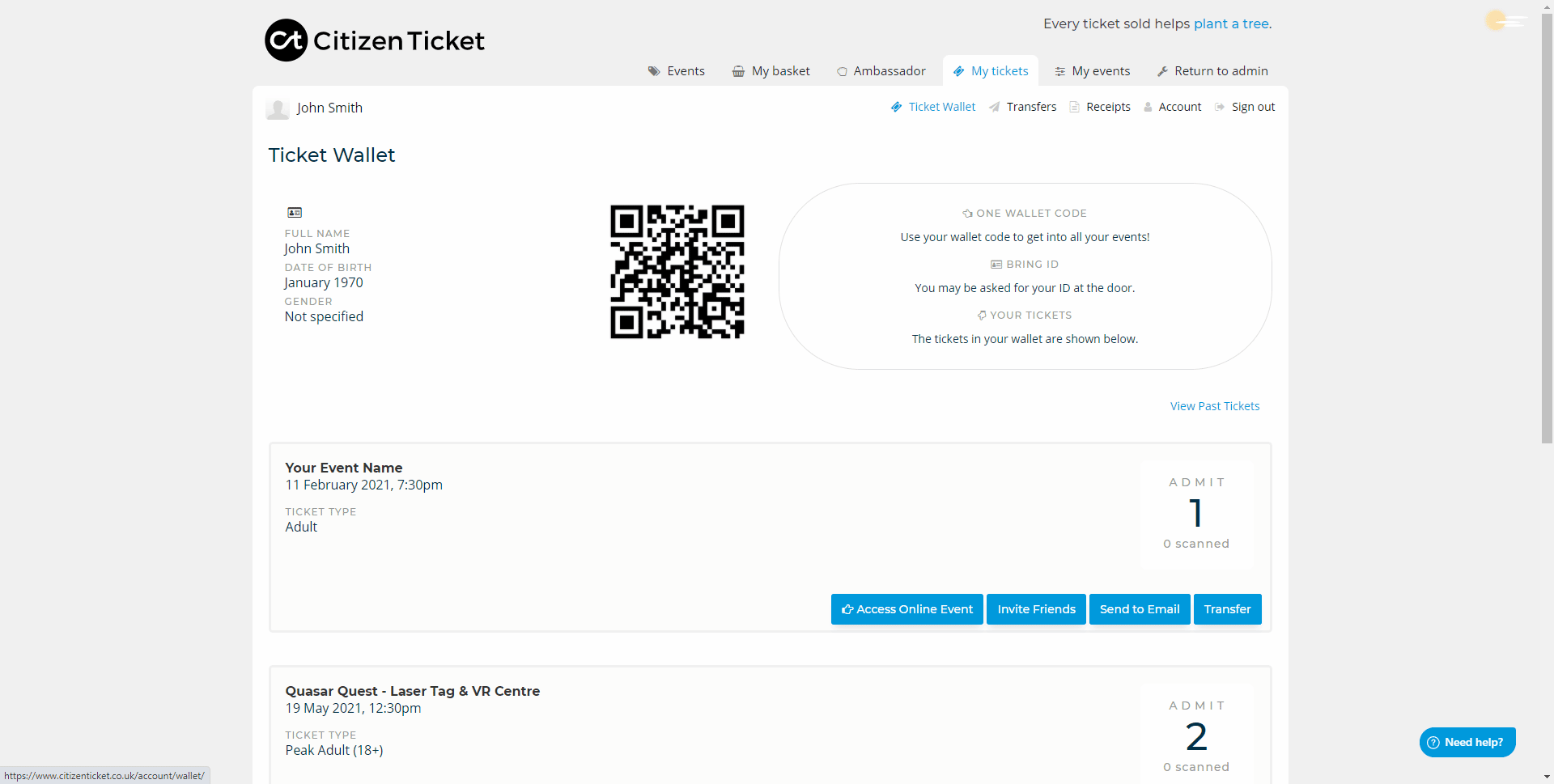Screen dimensions: 1554x784
Task: Click the Receipts document icon
Action: pos(1074,107)
